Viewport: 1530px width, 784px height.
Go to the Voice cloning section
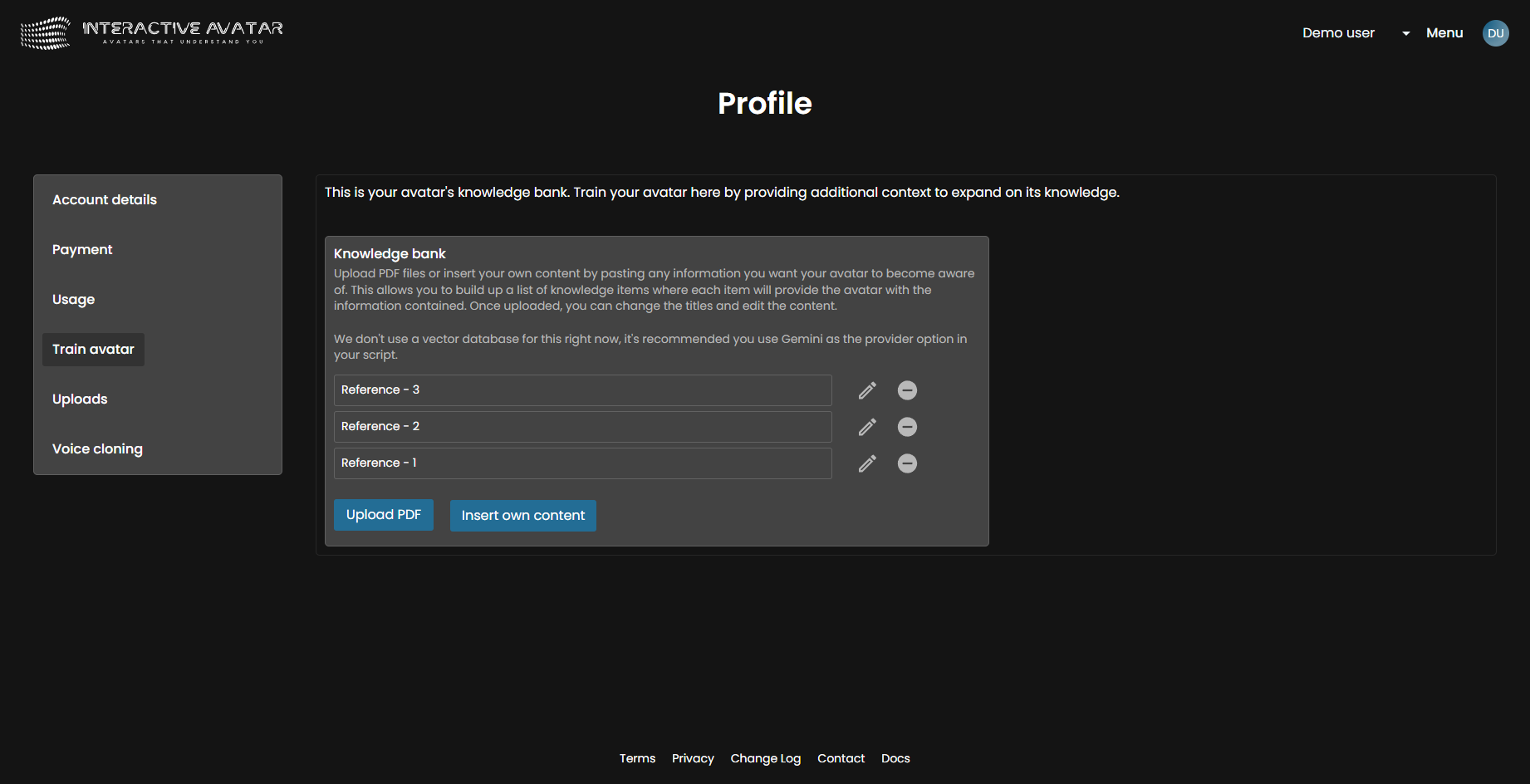pyautogui.click(x=97, y=449)
